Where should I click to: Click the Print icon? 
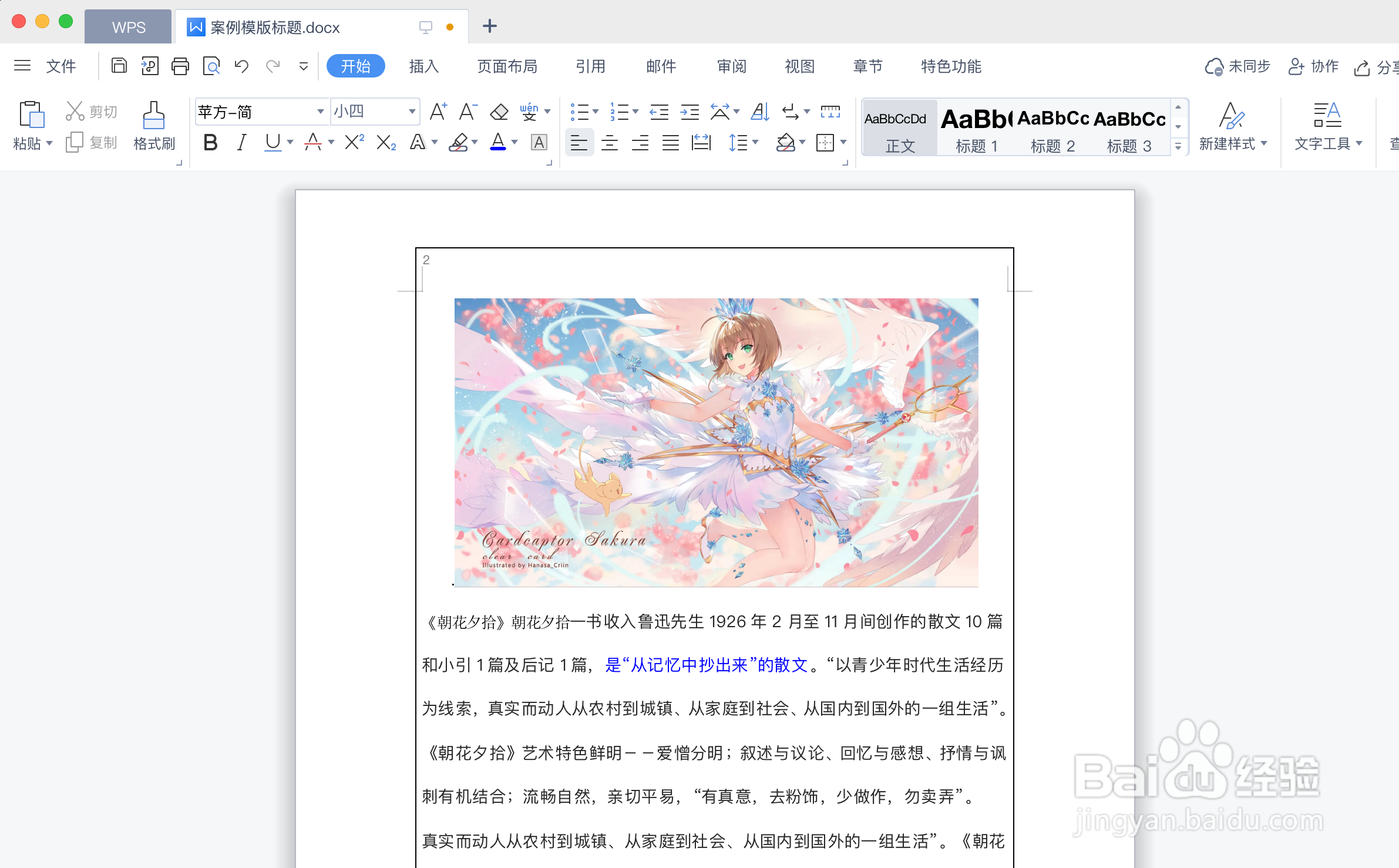[180, 66]
